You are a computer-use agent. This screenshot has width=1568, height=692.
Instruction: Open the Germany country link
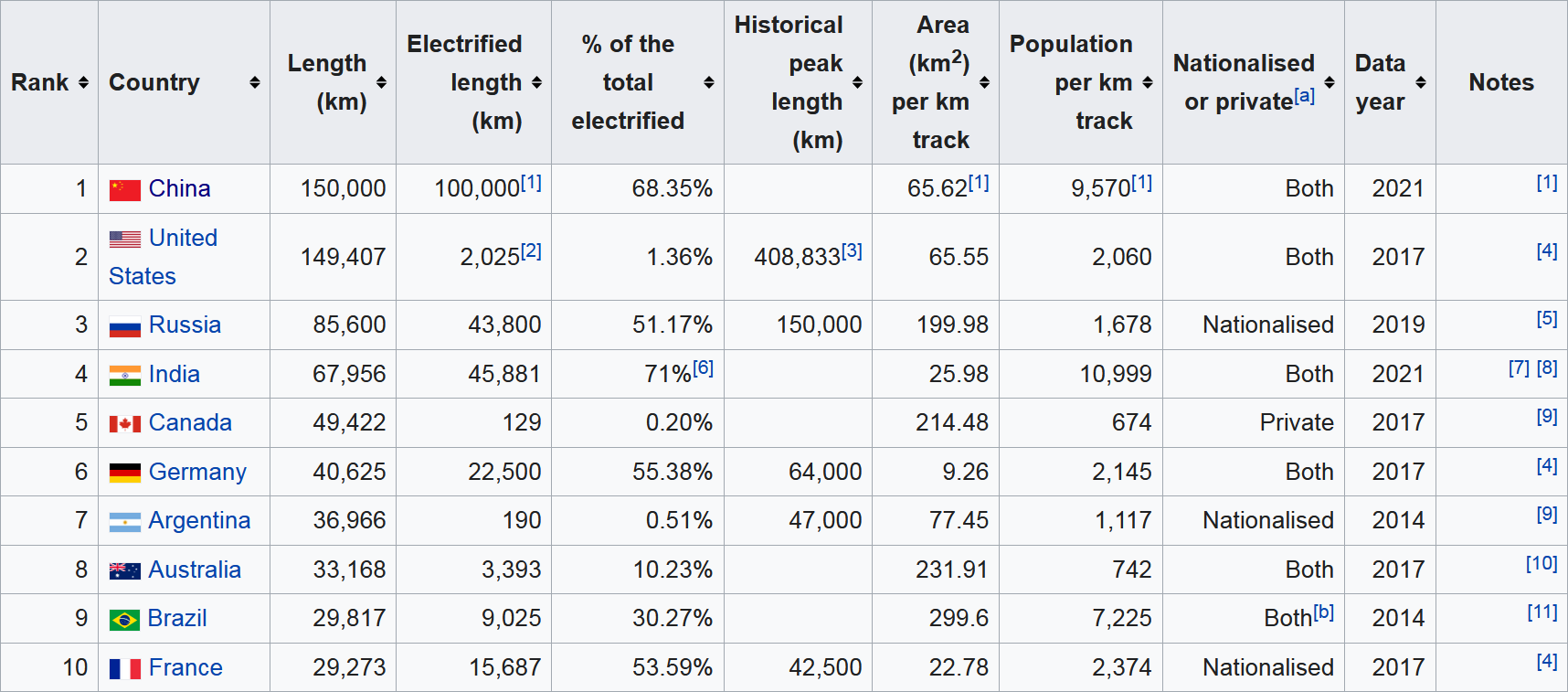[197, 472]
